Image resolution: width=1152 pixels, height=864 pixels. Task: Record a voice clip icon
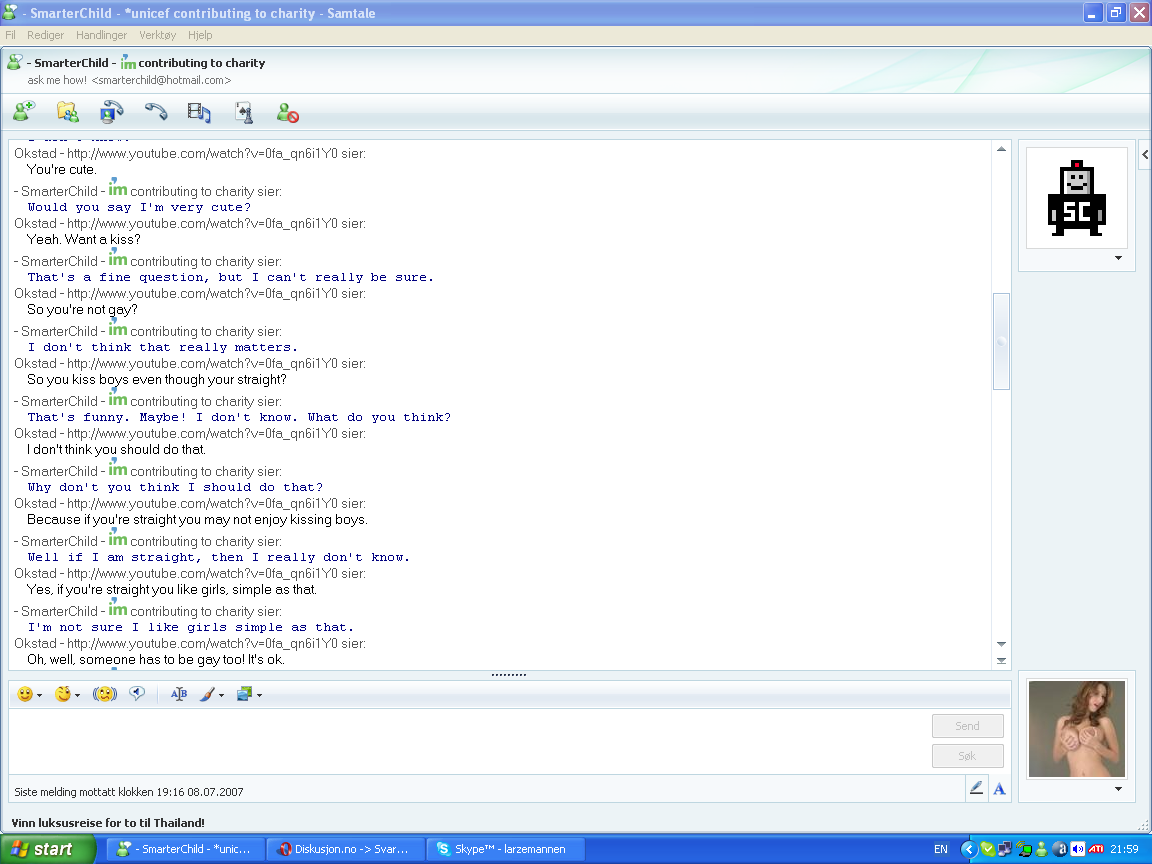[137, 694]
